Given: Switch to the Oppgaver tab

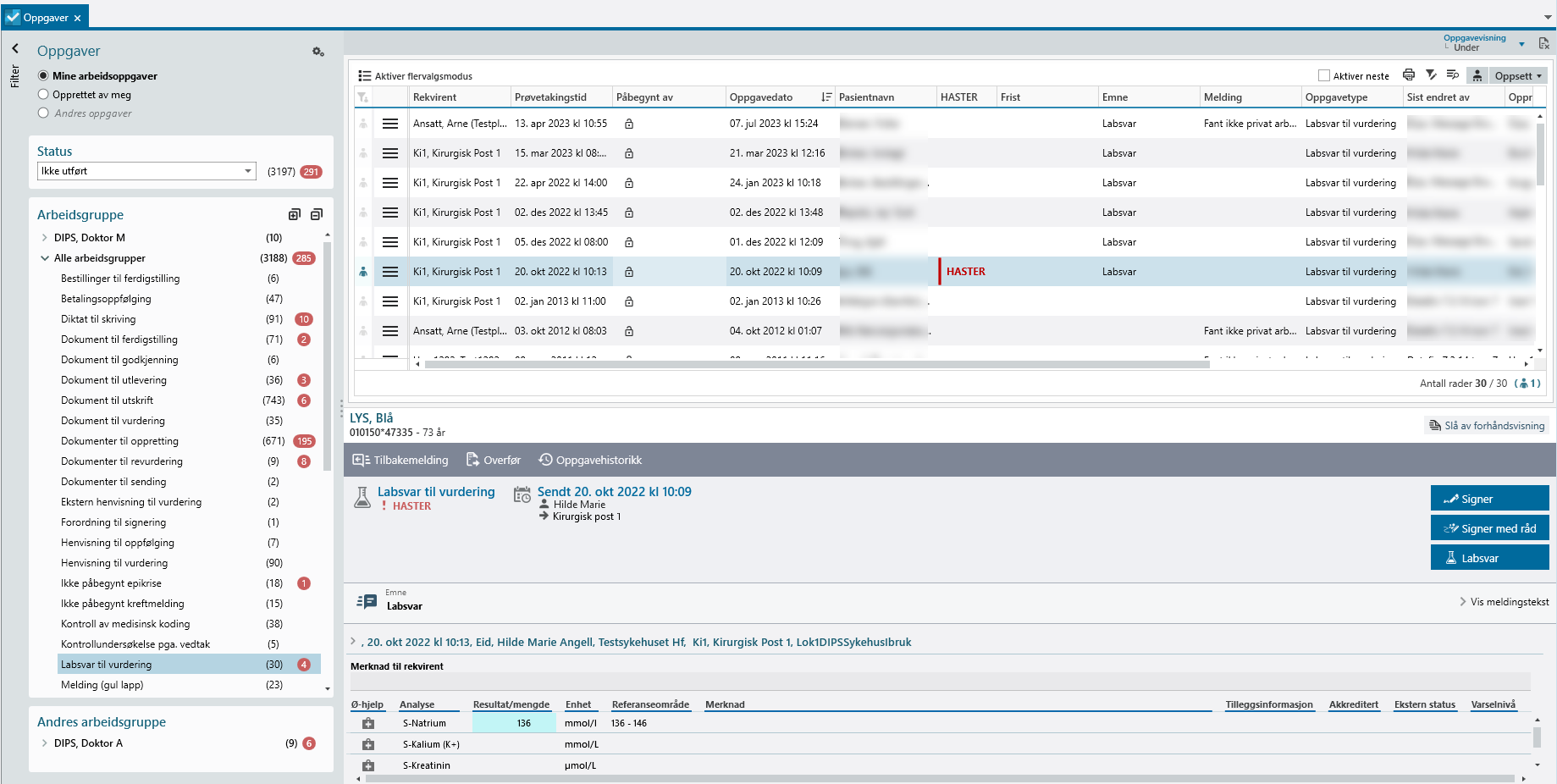Looking at the screenshot, I should [46, 18].
